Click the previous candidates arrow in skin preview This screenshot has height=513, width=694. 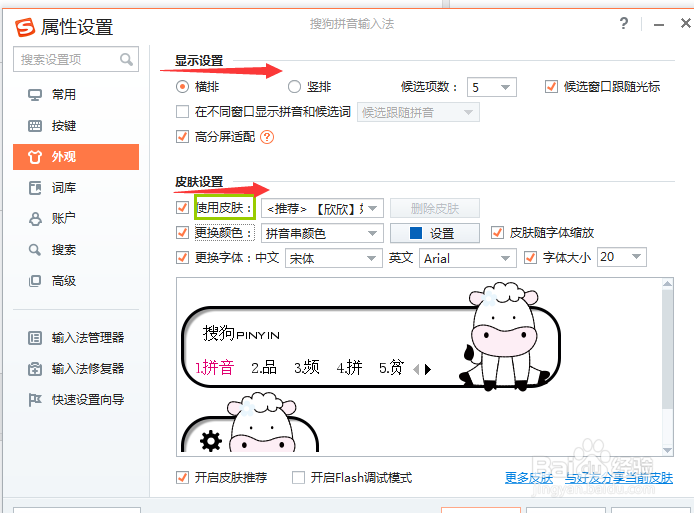tap(416, 369)
